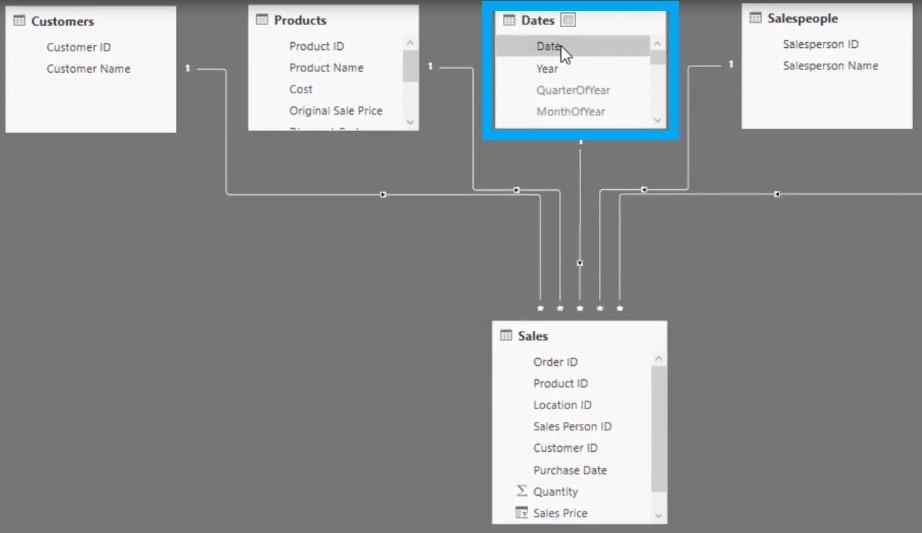922x533 pixels.
Task: Click the Dates table header icon
Action: click(x=509, y=20)
